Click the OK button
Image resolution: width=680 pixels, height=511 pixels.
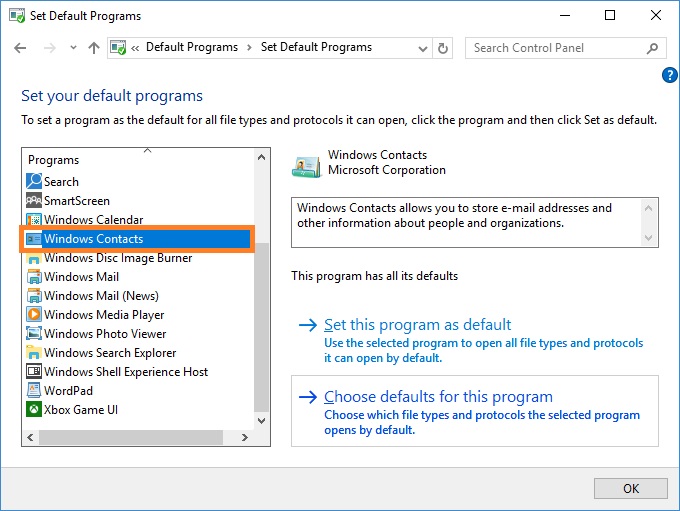[x=631, y=488]
